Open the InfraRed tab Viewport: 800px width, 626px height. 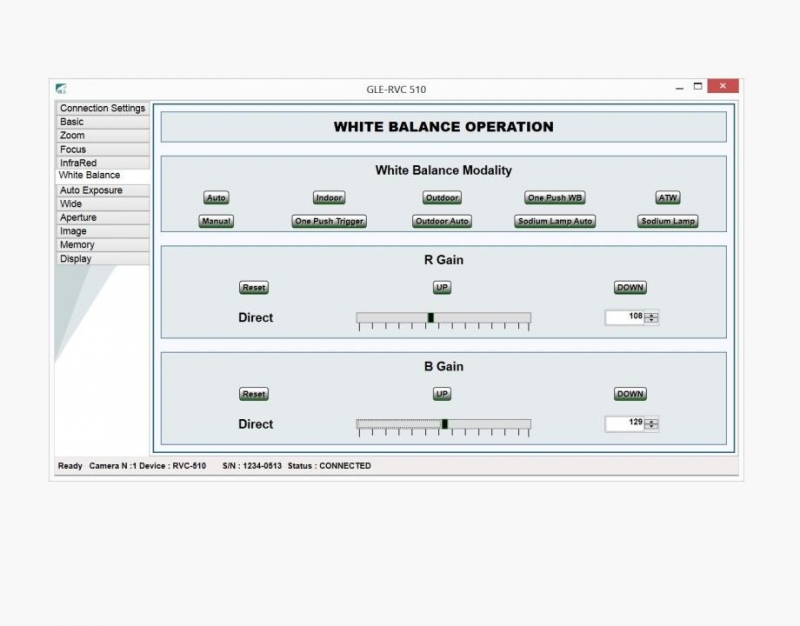click(x=78, y=163)
